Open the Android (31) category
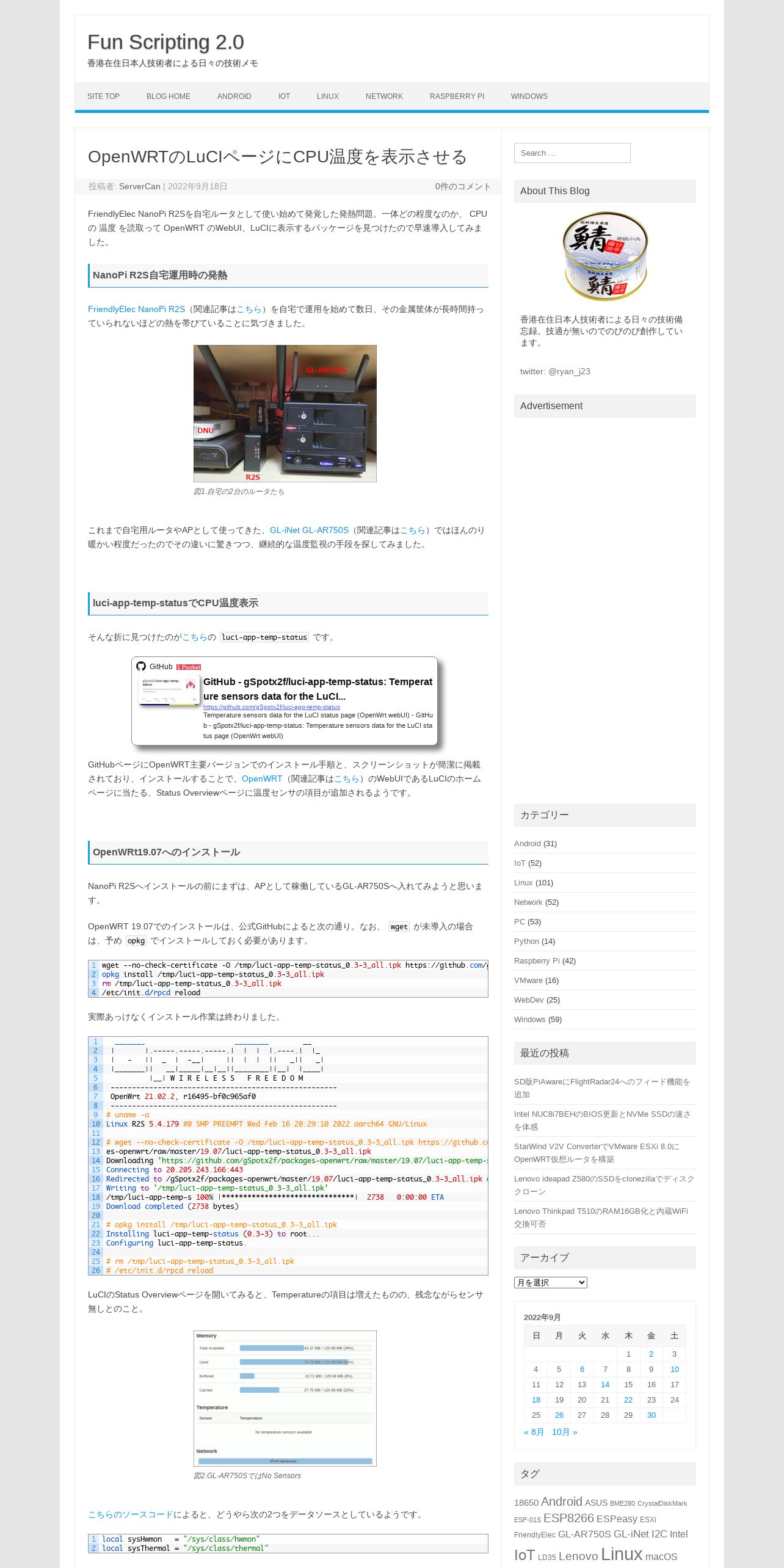This screenshot has width=784, height=1568. (528, 844)
